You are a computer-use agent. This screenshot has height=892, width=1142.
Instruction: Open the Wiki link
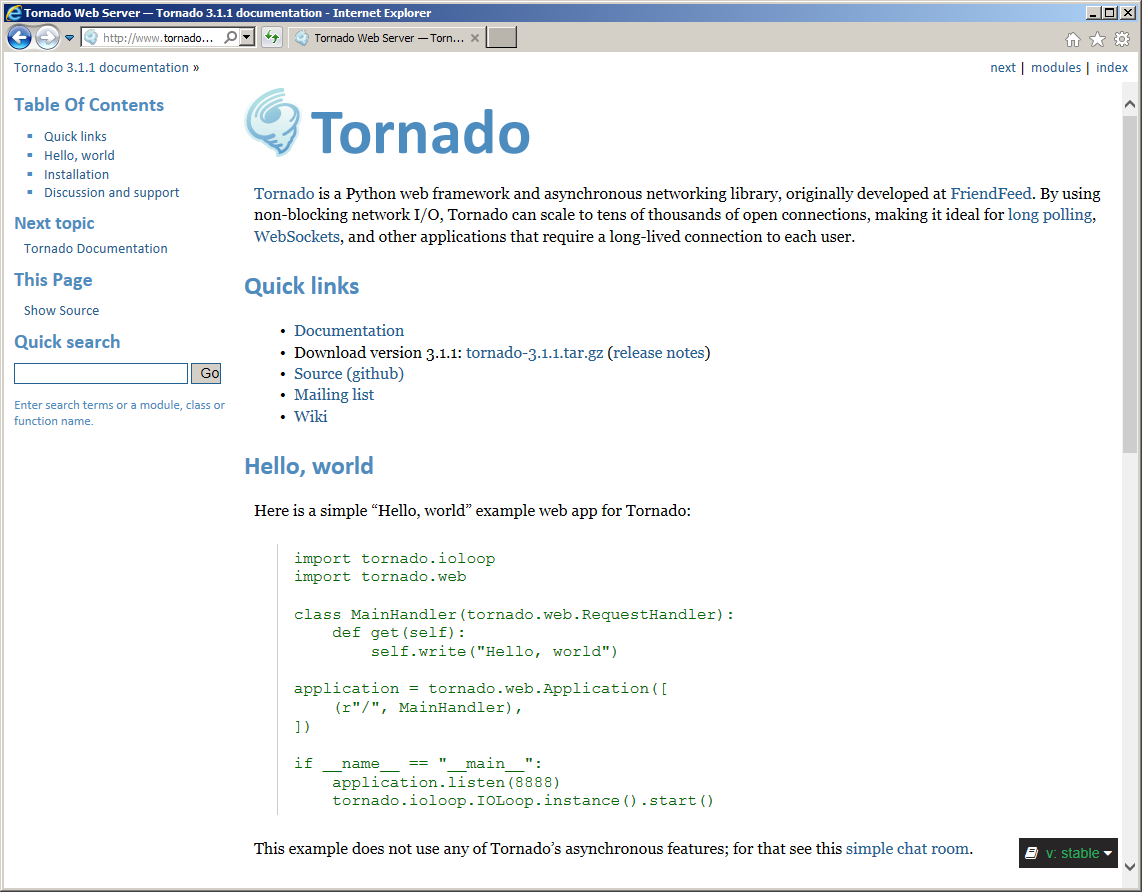click(x=310, y=417)
